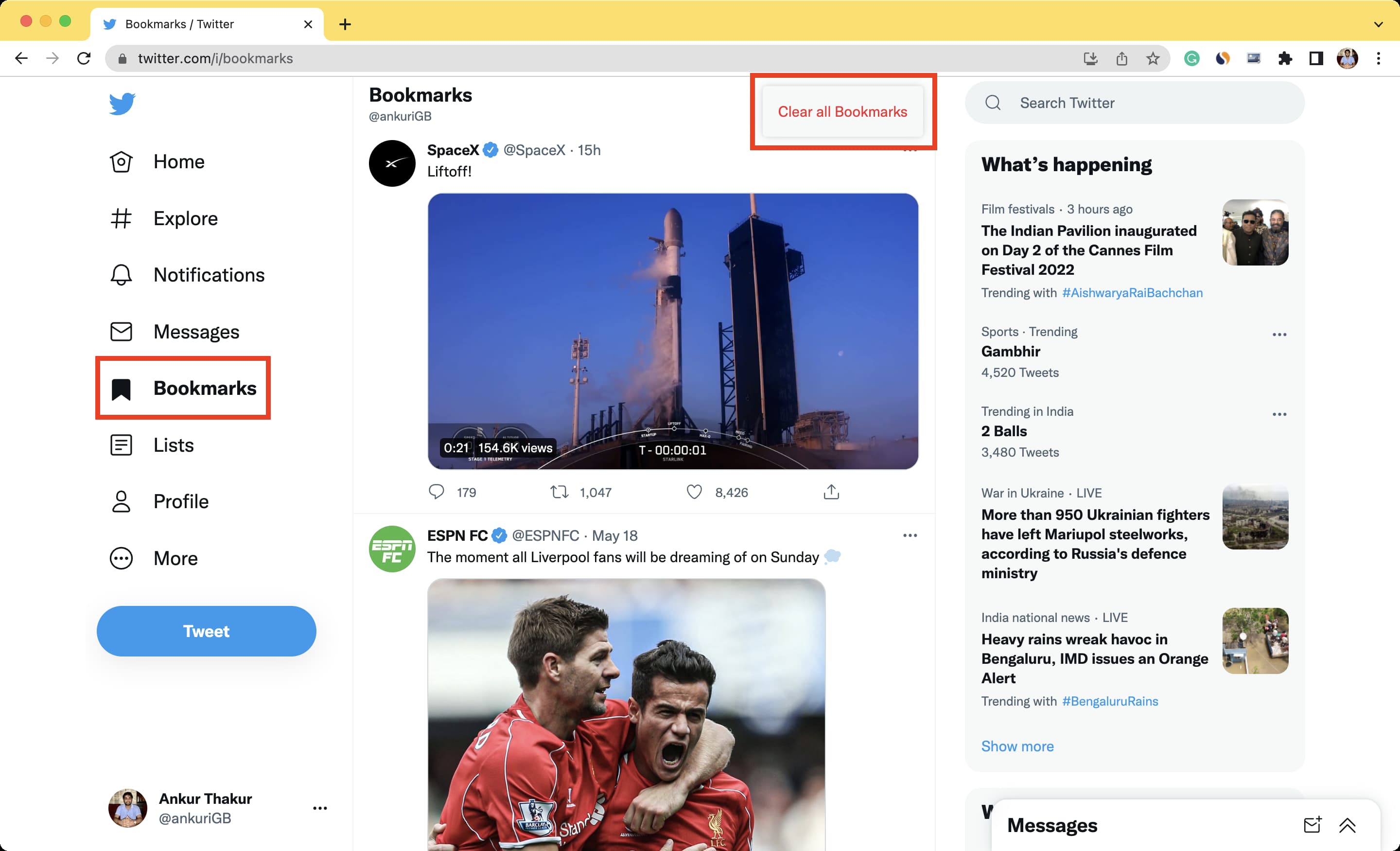Open the Gambhir trending topic
Image resolution: width=1400 pixels, height=851 pixels.
[1010, 351]
